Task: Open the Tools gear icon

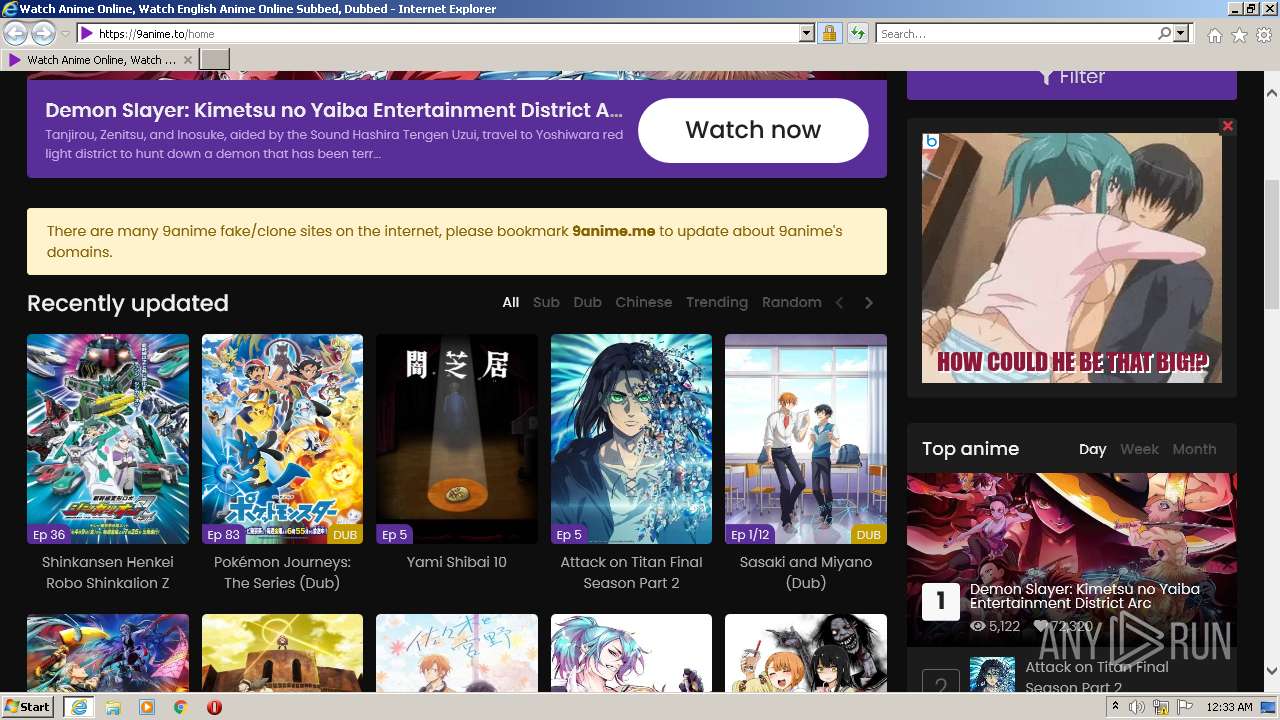Action: pyautogui.click(x=1264, y=35)
